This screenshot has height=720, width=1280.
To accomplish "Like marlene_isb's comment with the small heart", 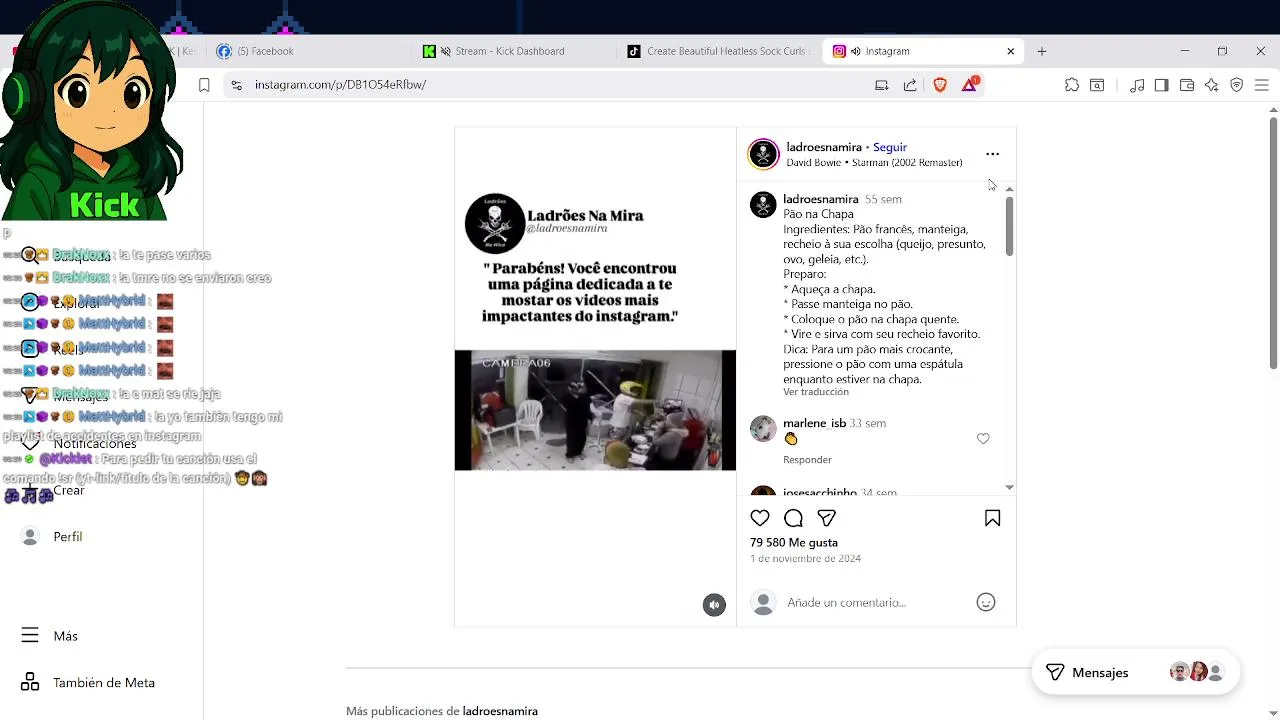I will [x=983, y=439].
